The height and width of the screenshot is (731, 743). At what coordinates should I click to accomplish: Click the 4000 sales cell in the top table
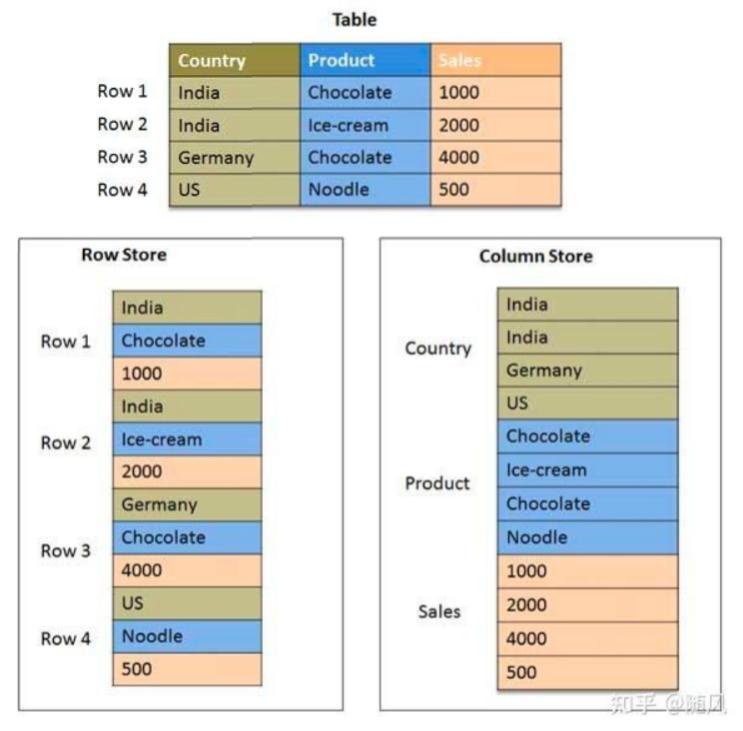[496, 158]
